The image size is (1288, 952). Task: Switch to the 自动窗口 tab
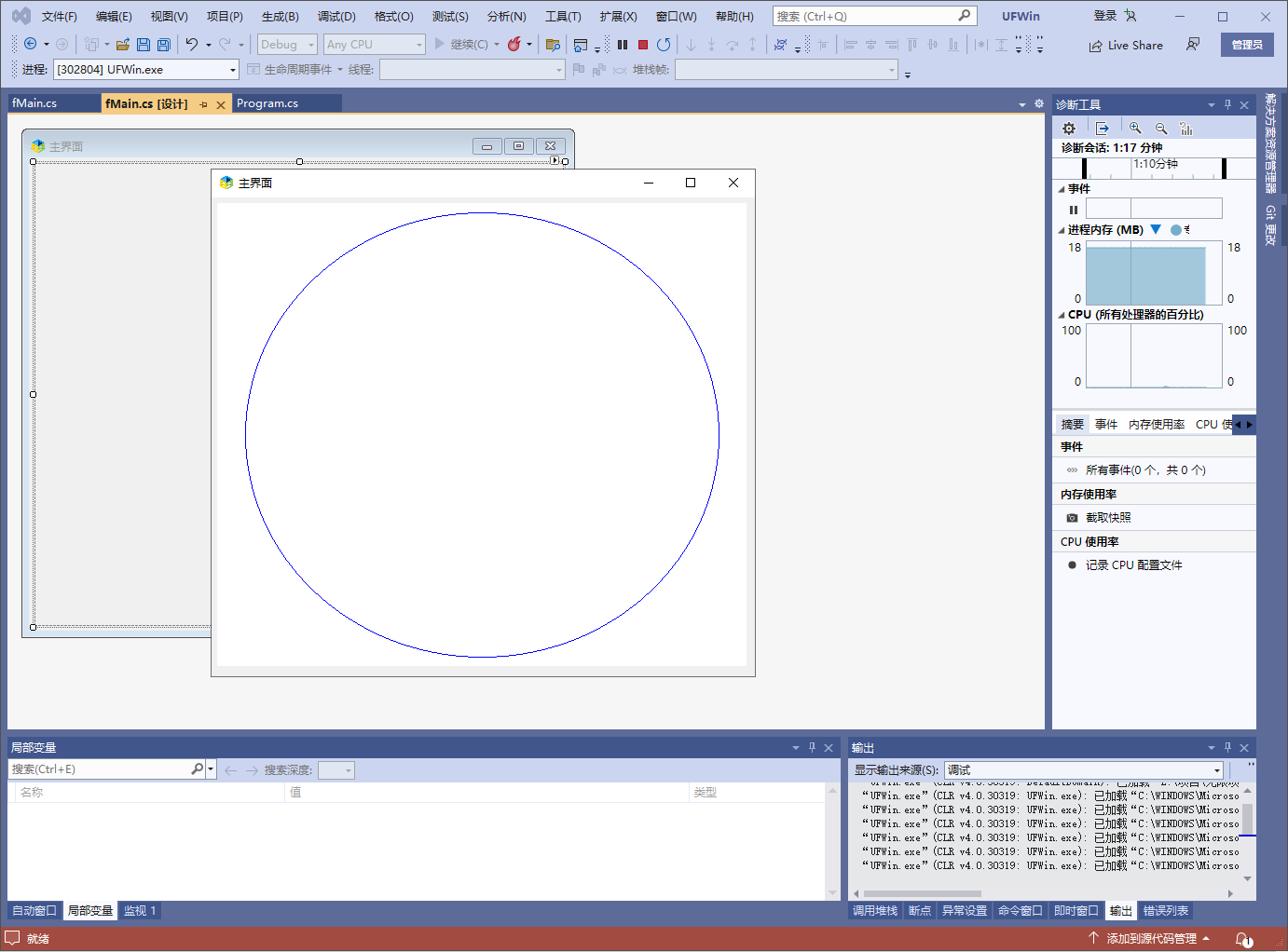pos(34,911)
